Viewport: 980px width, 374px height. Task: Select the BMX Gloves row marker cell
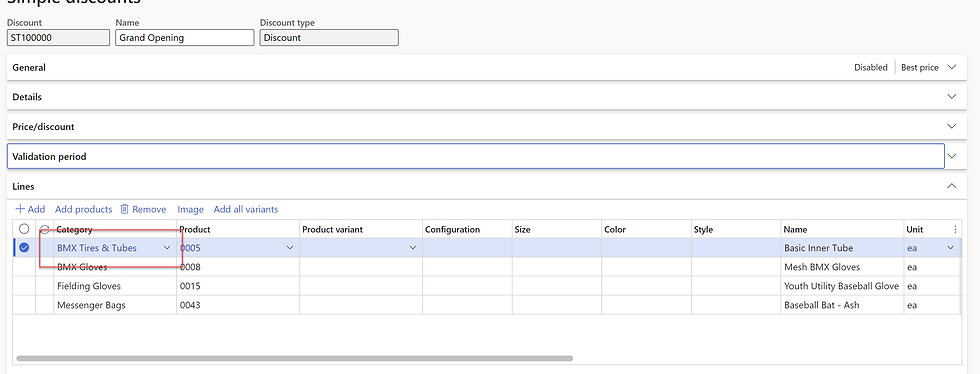[x=24, y=267]
